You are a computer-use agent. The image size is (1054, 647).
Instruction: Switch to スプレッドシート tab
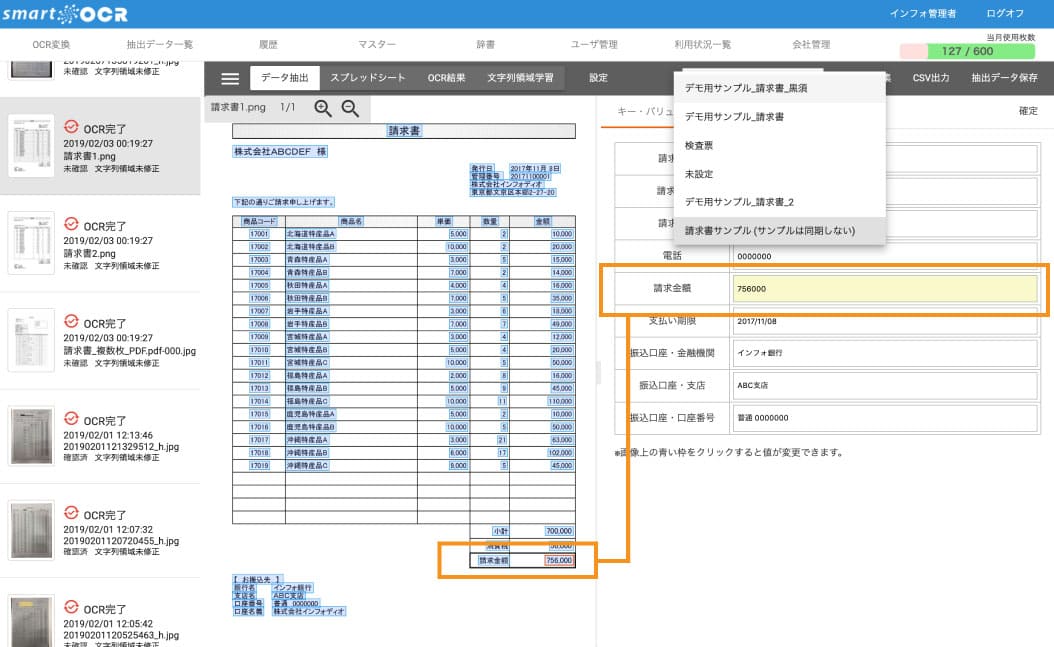[x=368, y=78]
